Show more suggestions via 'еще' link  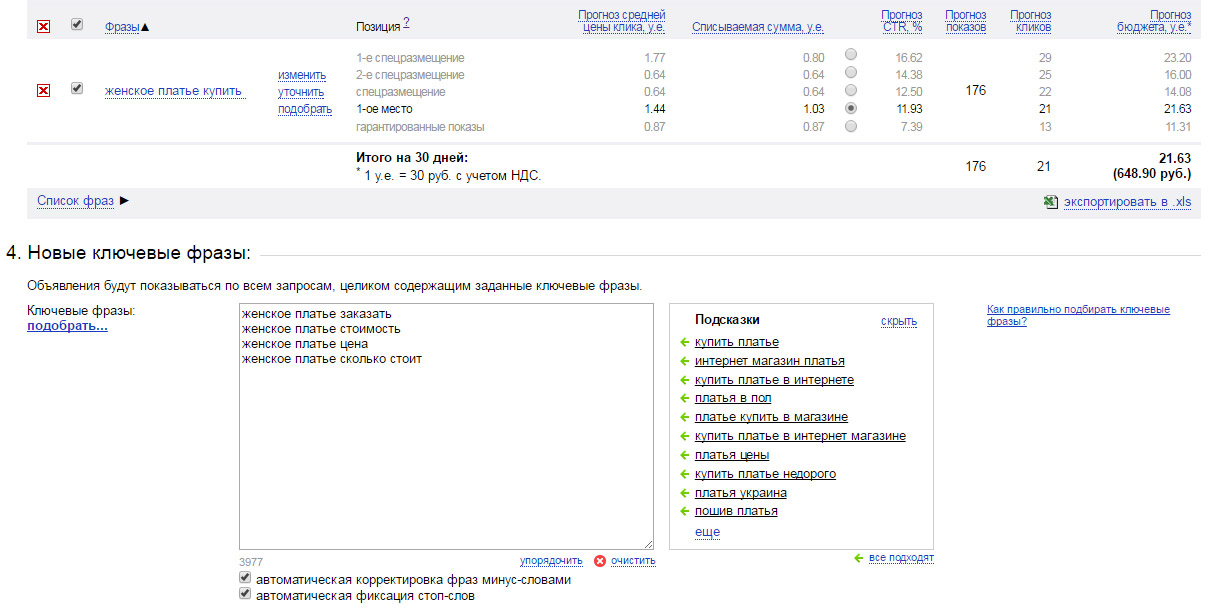point(707,532)
